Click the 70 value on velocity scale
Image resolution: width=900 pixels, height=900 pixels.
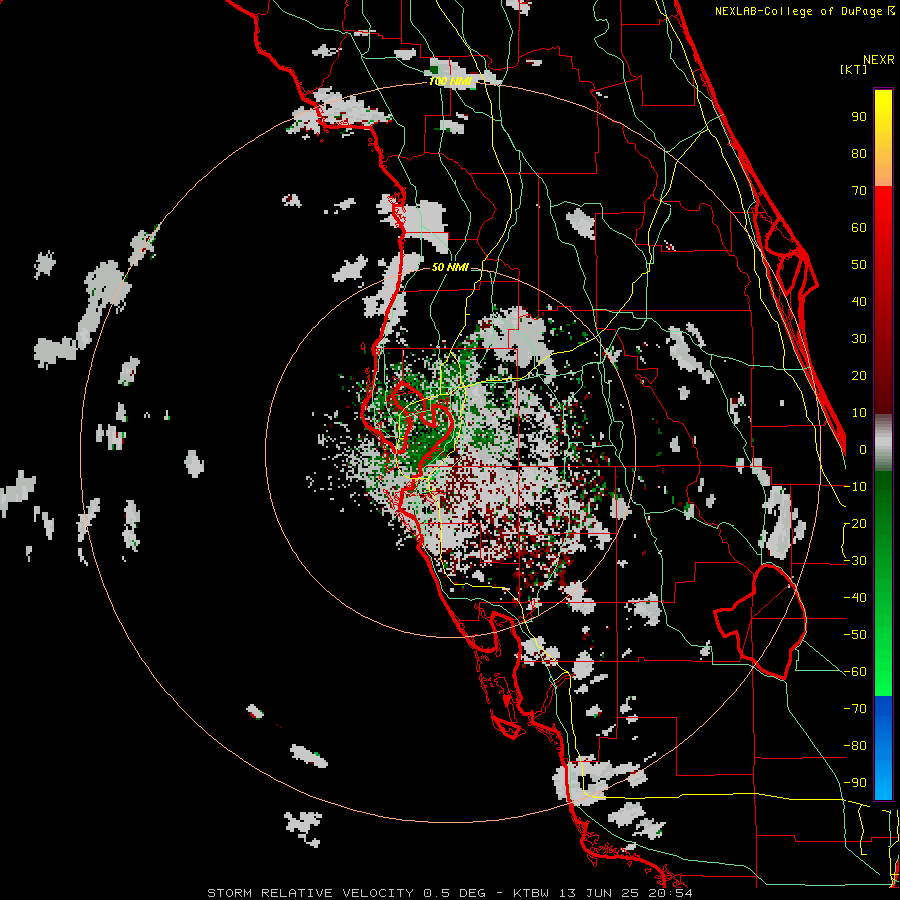(859, 191)
